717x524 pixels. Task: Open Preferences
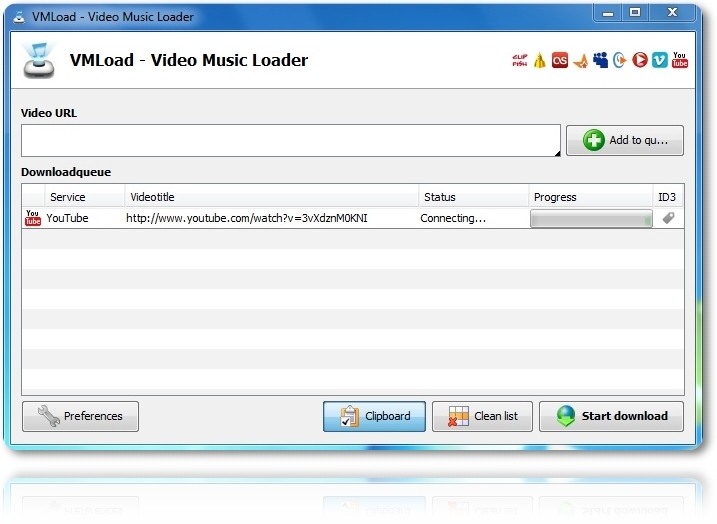(x=80, y=416)
